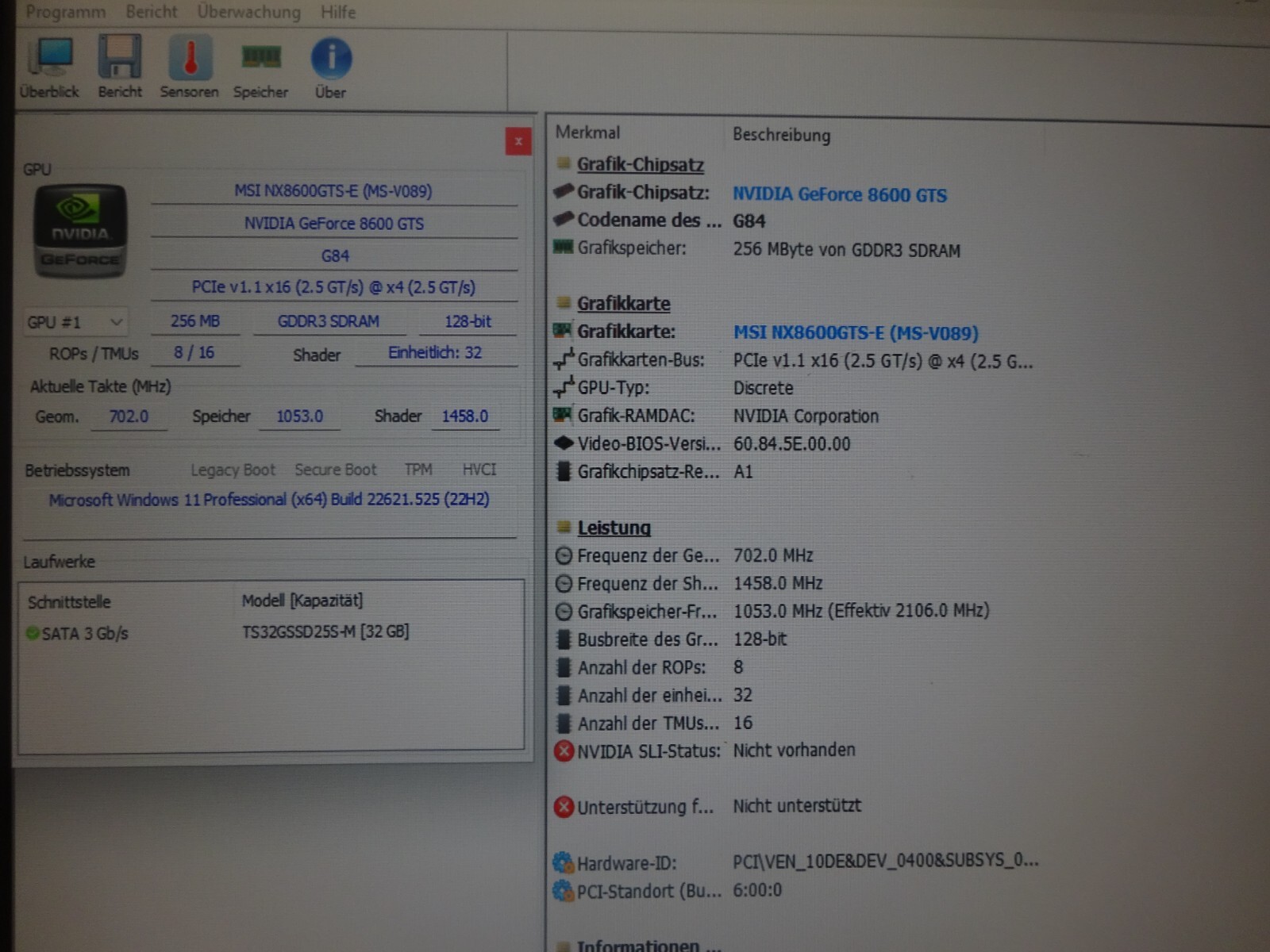Click the Anzahl der TMUs... chip icon
The width and height of the screenshot is (1270, 952).
coord(564,724)
